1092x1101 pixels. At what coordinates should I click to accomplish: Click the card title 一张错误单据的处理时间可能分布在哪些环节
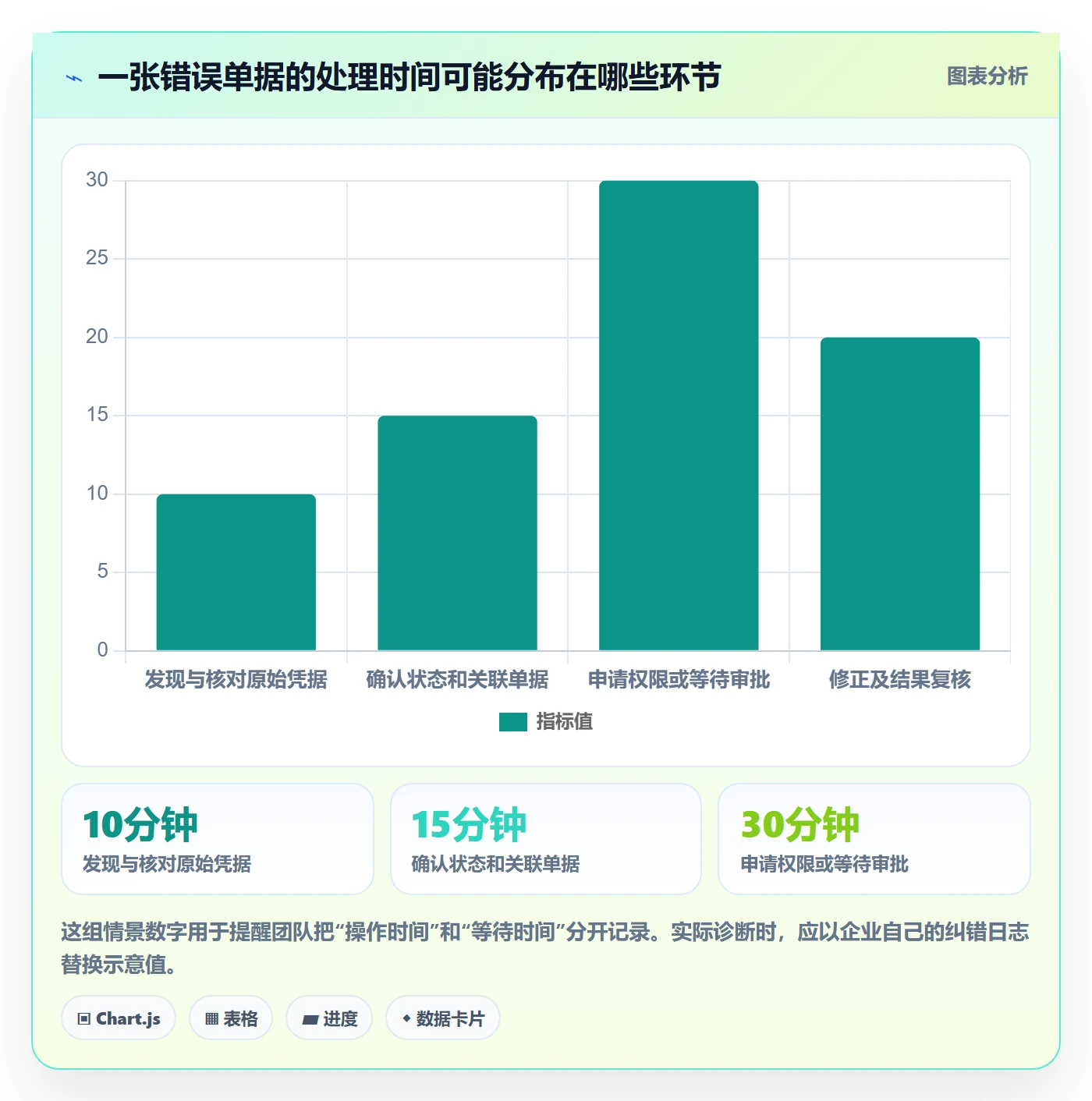(409, 77)
